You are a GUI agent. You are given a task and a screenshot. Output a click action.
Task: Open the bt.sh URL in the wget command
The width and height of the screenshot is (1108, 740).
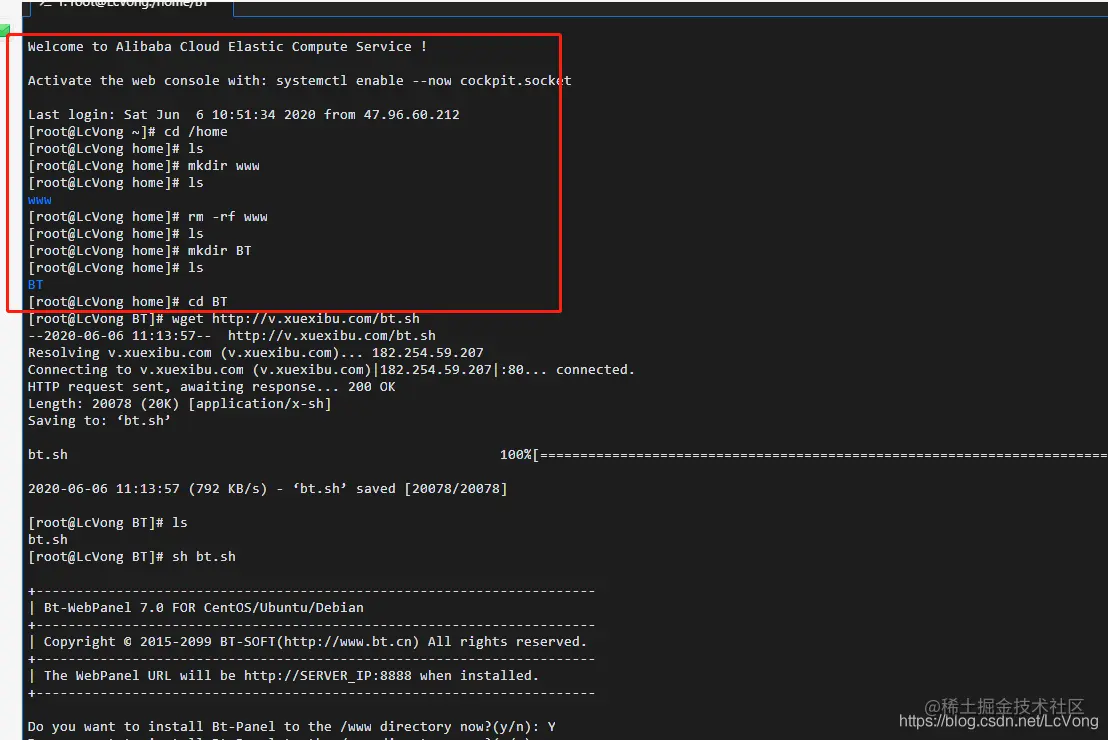pyautogui.click(x=316, y=319)
